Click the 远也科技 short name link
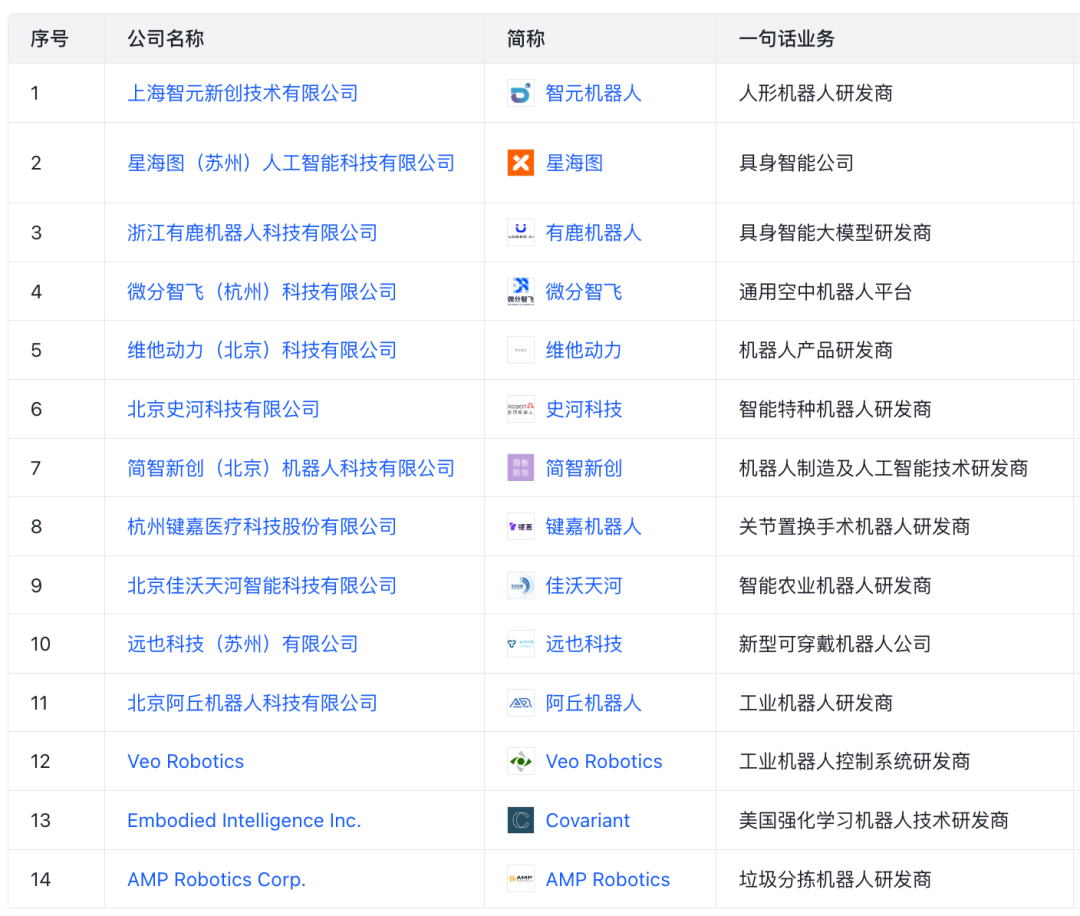Viewport: 1080px width, 916px height. point(583,644)
